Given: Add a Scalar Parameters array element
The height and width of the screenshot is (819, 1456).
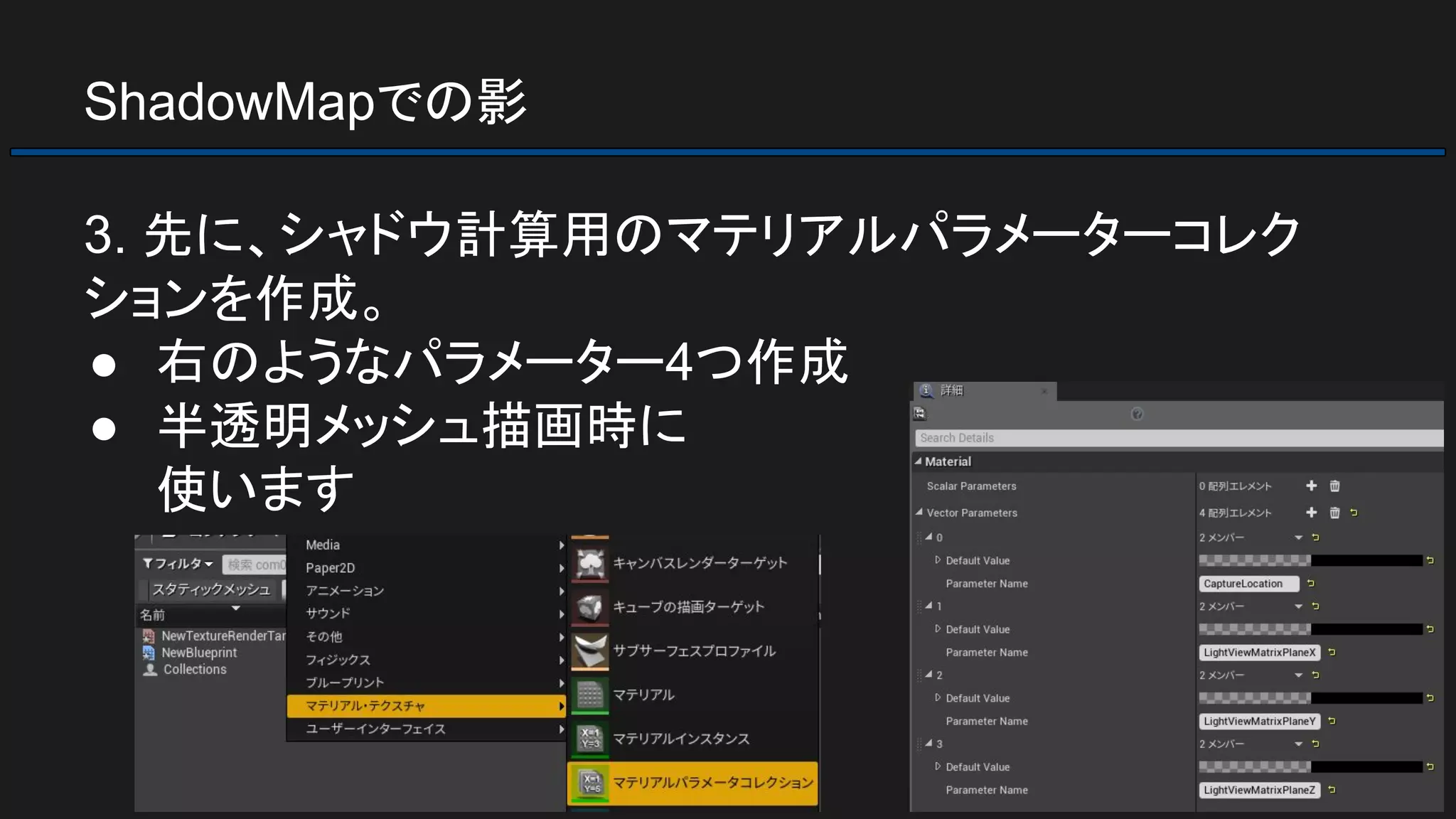Looking at the screenshot, I should pos(1312,486).
